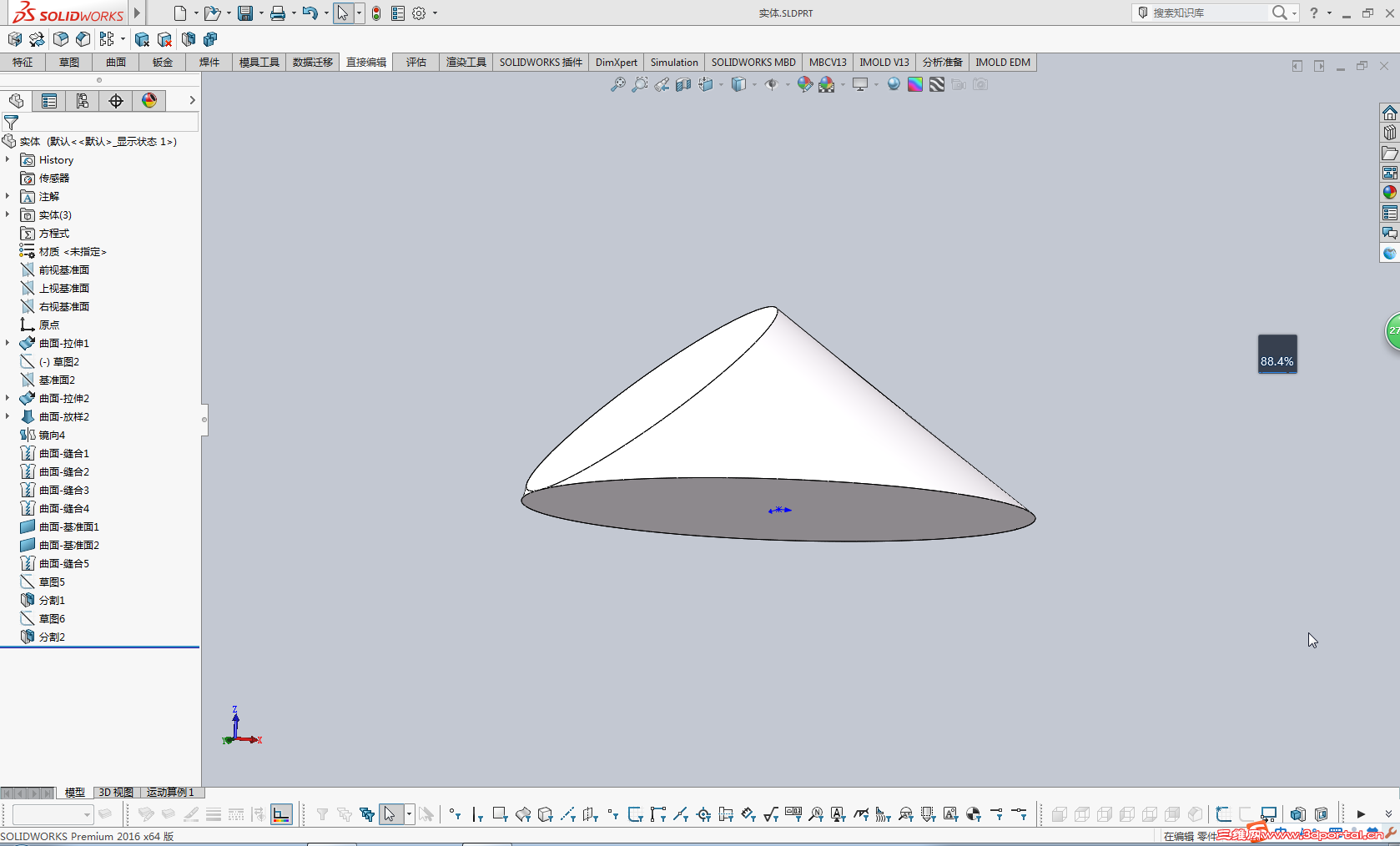The image size is (1400, 846).
Task: Click the Edit Appearance color ball icon
Action: click(x=804, y=84)
